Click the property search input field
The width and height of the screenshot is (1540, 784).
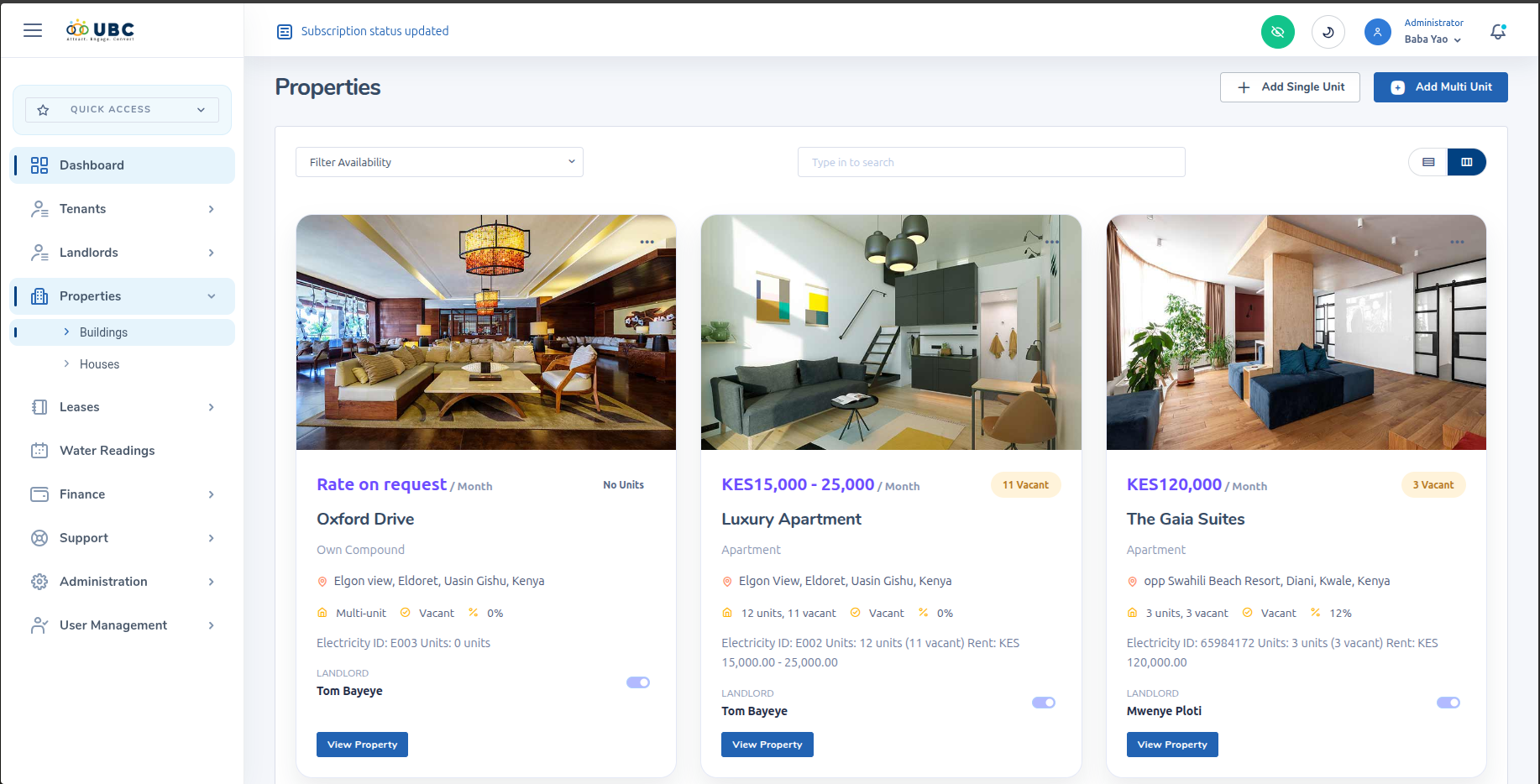[x=990, y=162]
